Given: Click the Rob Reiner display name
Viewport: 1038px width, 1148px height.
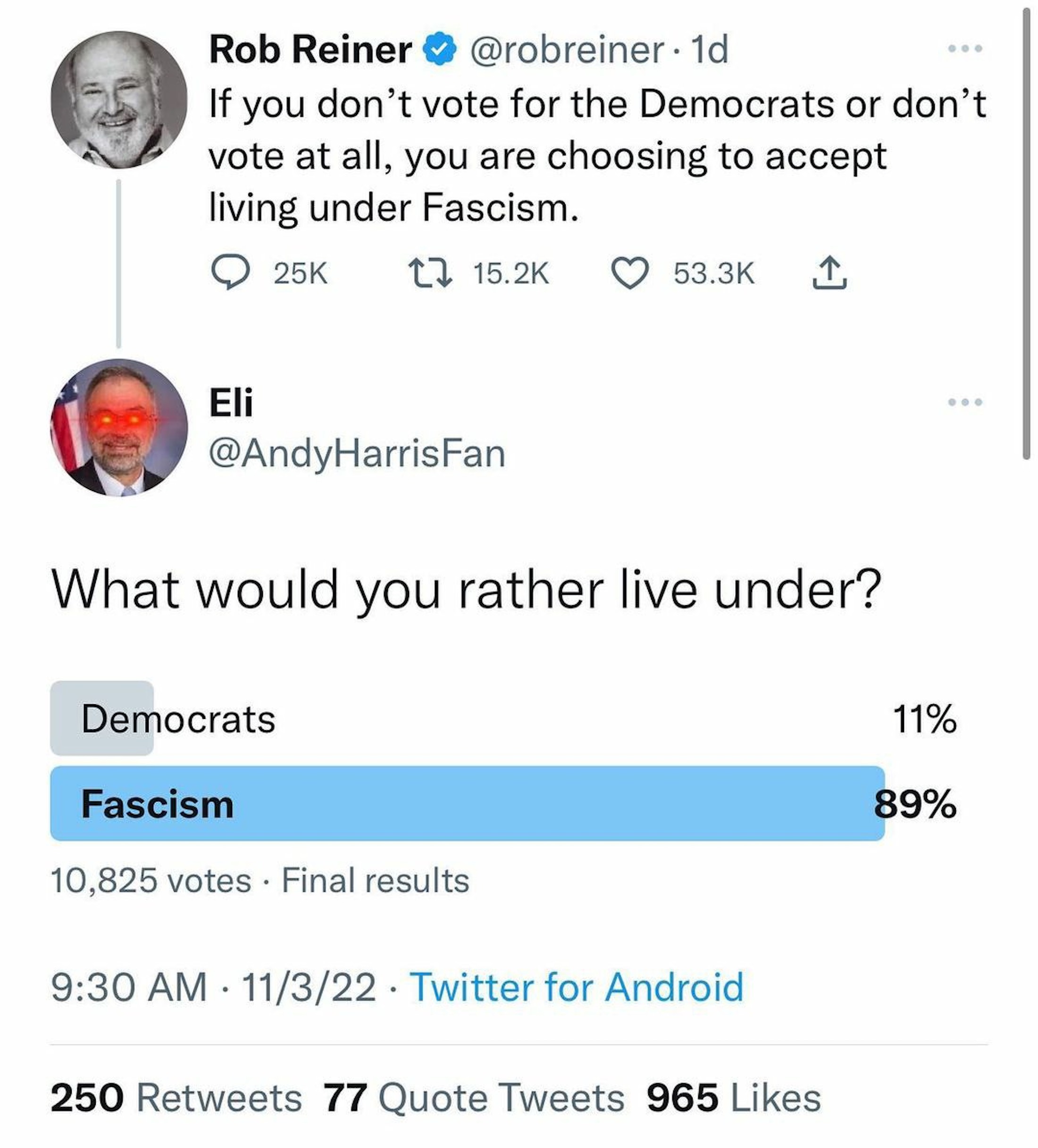Looking at the screenshot, I should 310,50.
